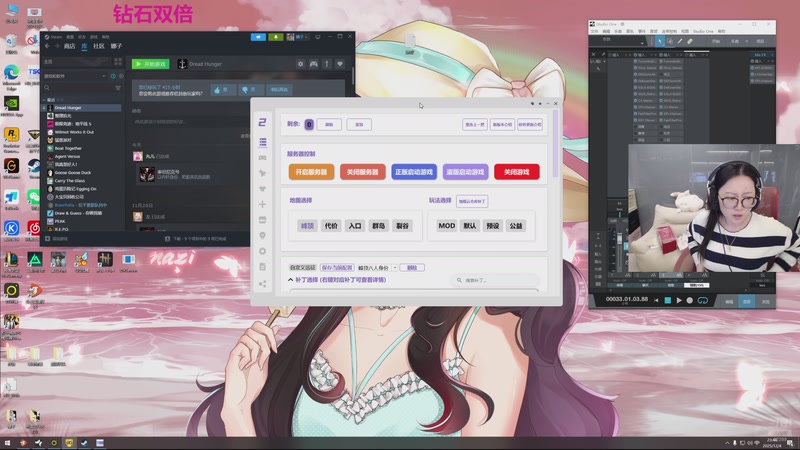
Task: Select the 代价 map option
Action: coord(331,226)
